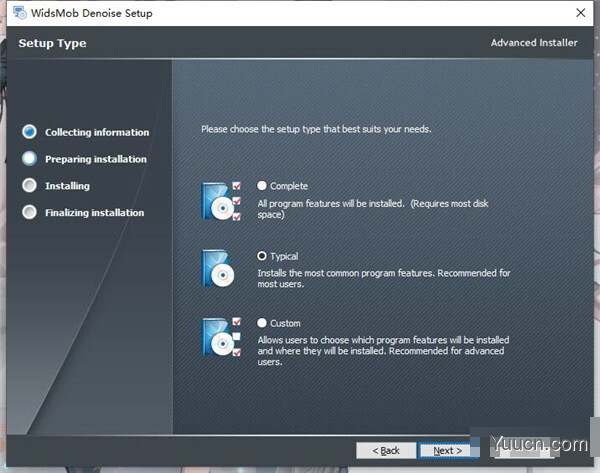Screen dimensions: 600x473
Task: Pick the Custom setup radio button
Action: tap(262, 323)
